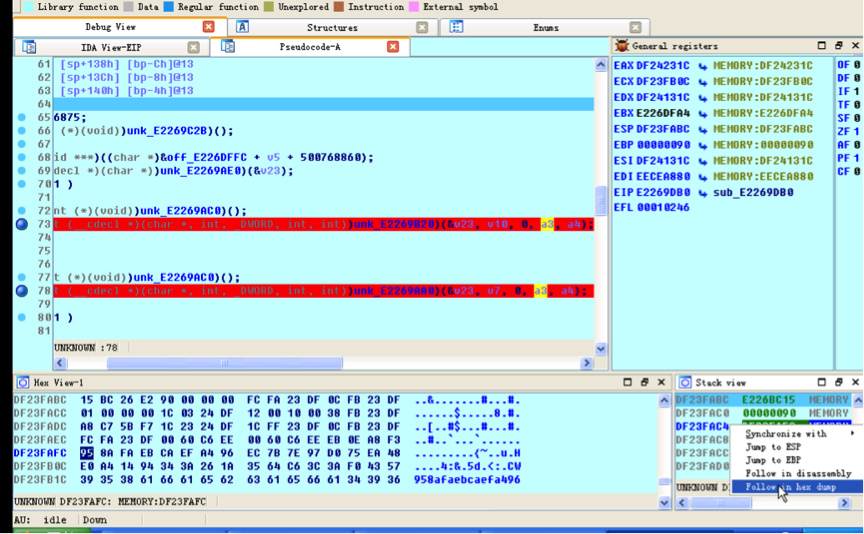Choose Follow in hex dump
This screenshot has width=864, height=534.
796,487
